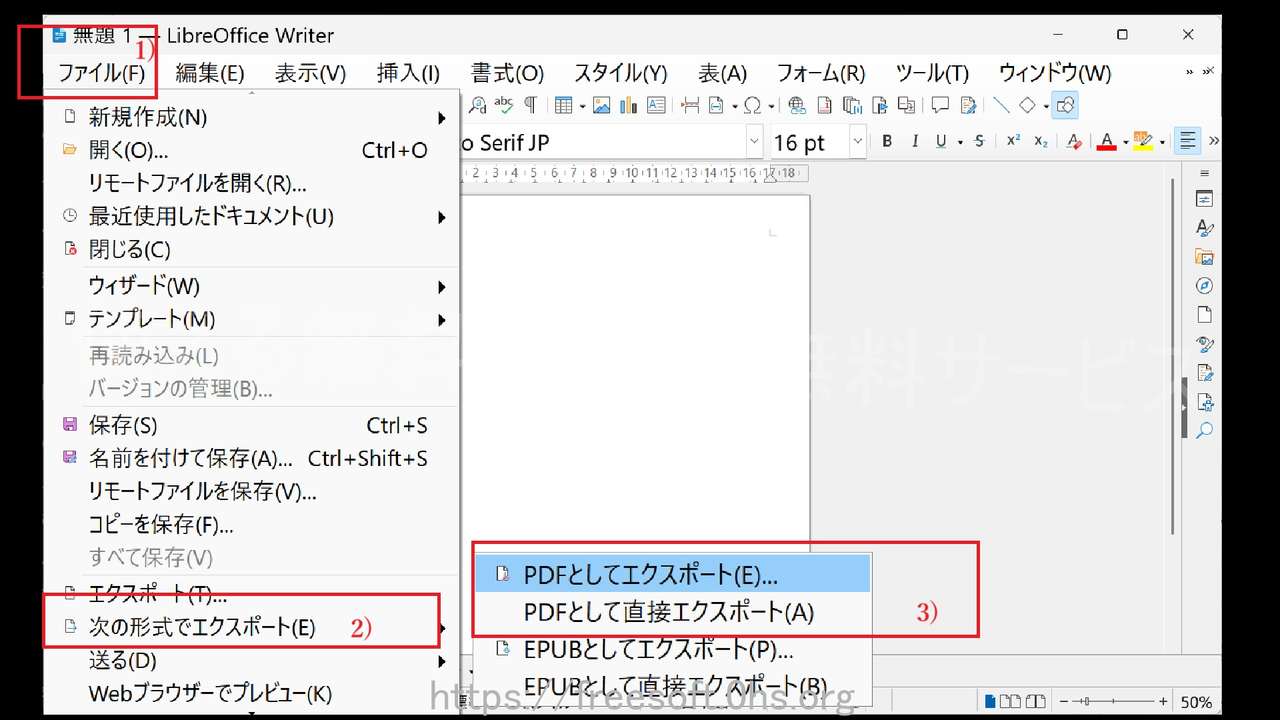Viewport: 1280px width, 720px height.
Task: Click the zoom slider in the status bar
Action: (1087, 700)
